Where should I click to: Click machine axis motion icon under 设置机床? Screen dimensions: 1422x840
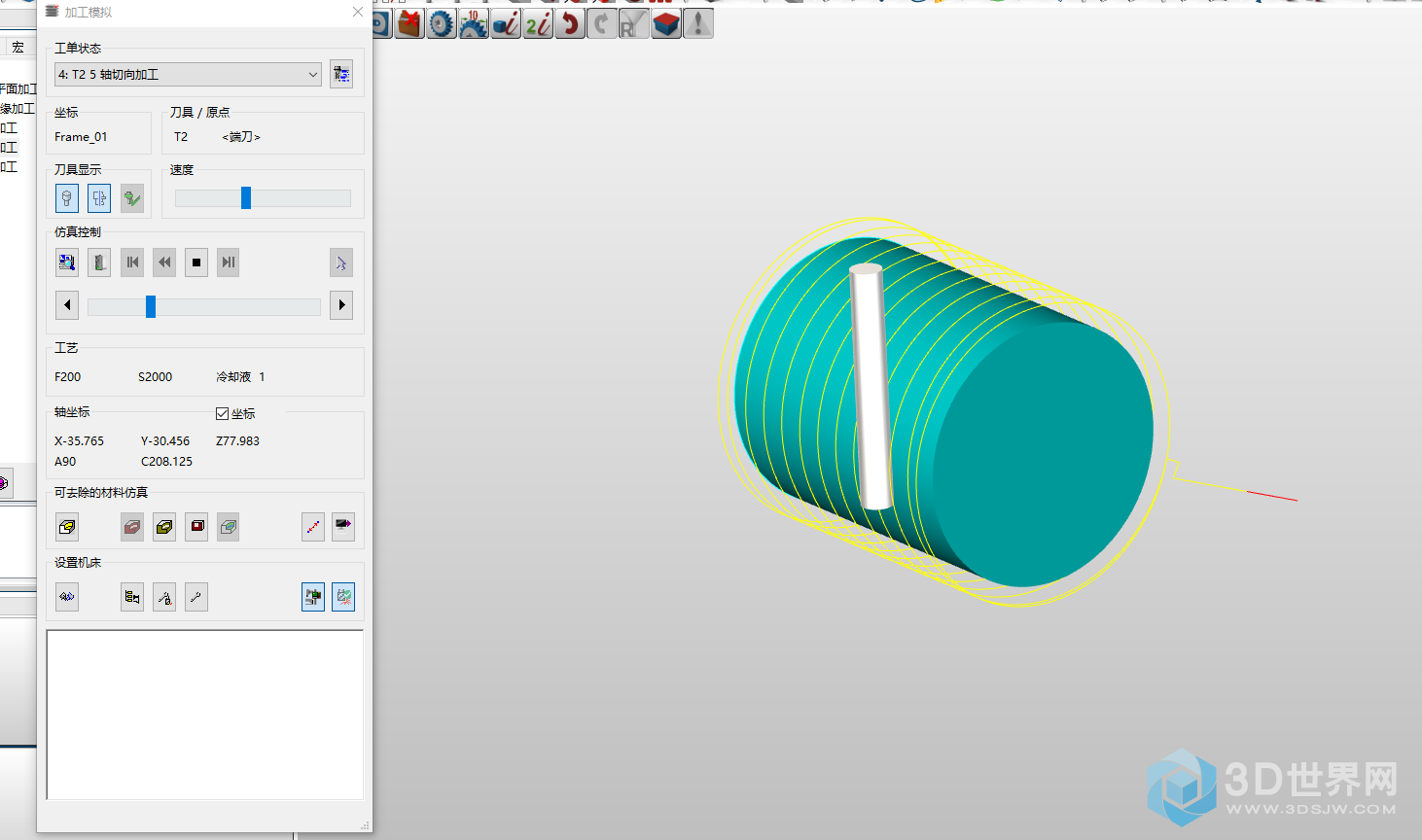(x=67, y=597)
